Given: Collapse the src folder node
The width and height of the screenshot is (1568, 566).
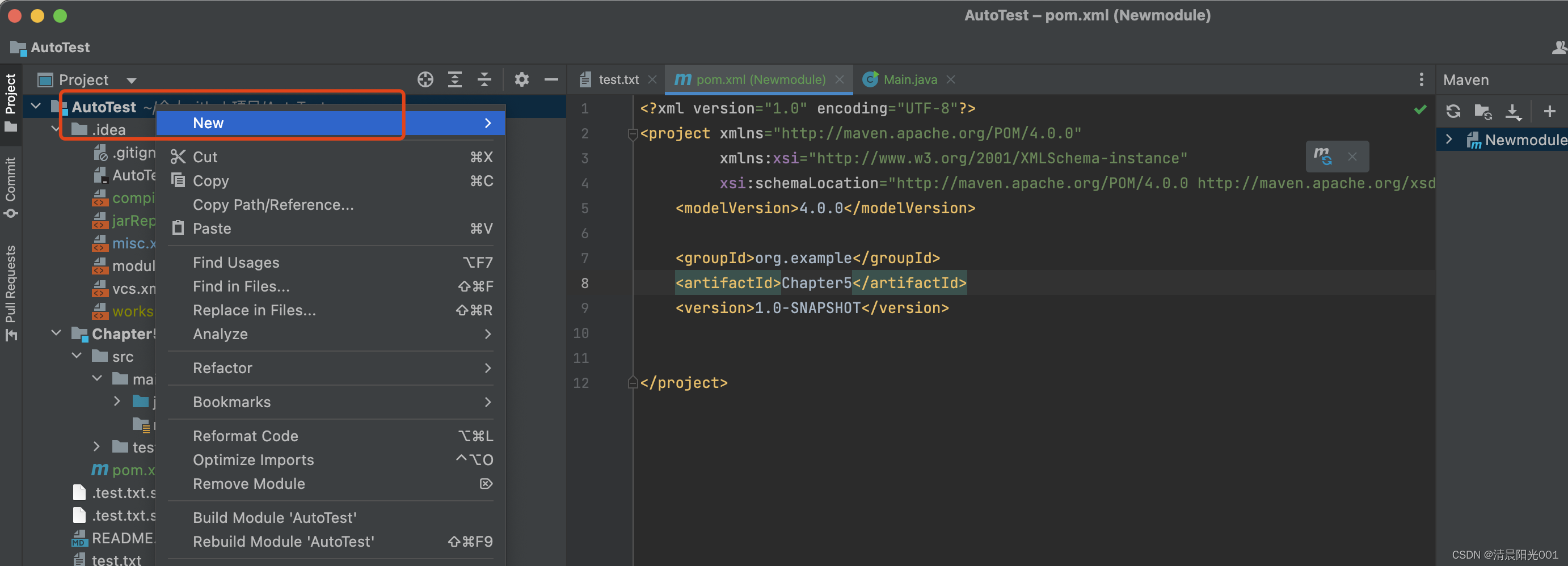Looking at the screenshot, I should pos(77,356).
